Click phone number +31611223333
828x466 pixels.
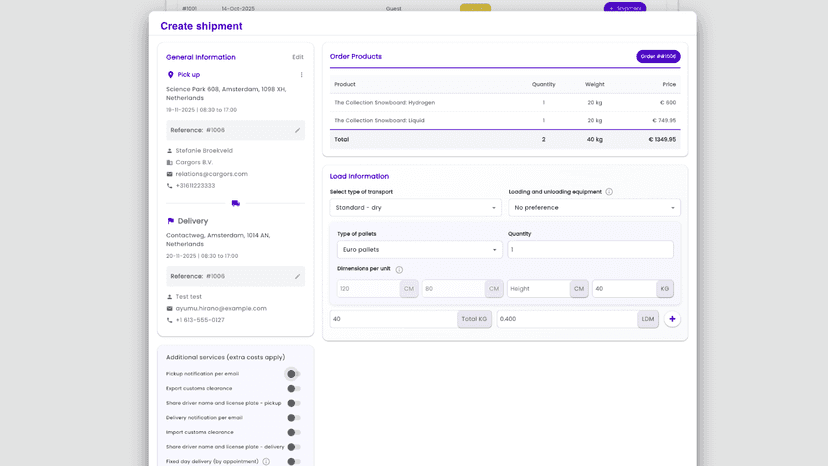coord(195,186)
